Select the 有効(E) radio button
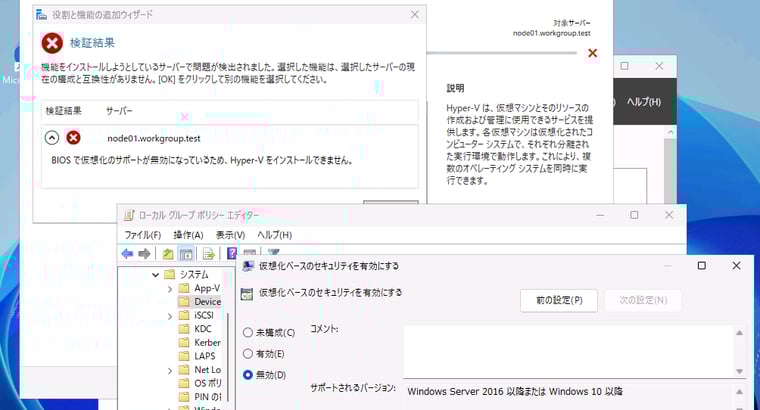 coord(248,354)
